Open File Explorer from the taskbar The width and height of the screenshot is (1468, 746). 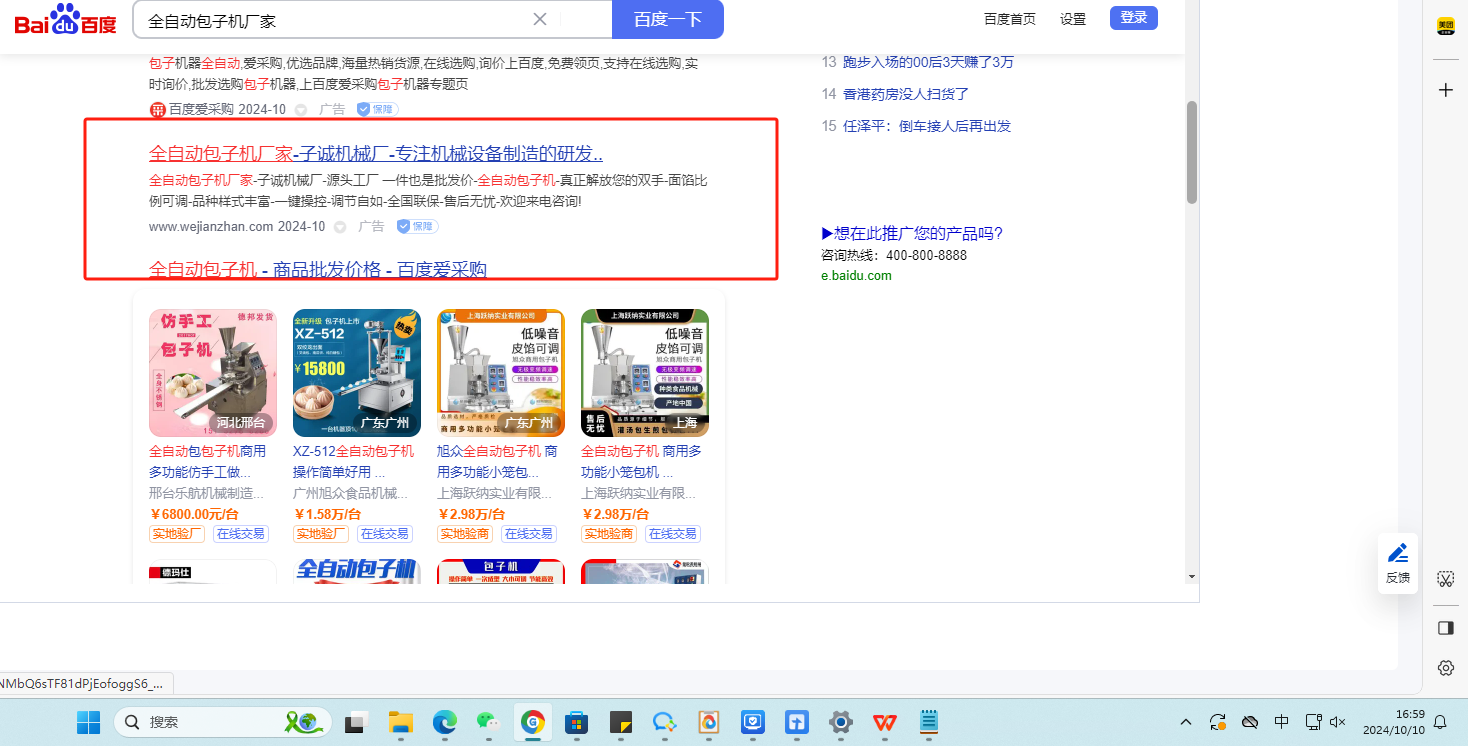point(401,722)
